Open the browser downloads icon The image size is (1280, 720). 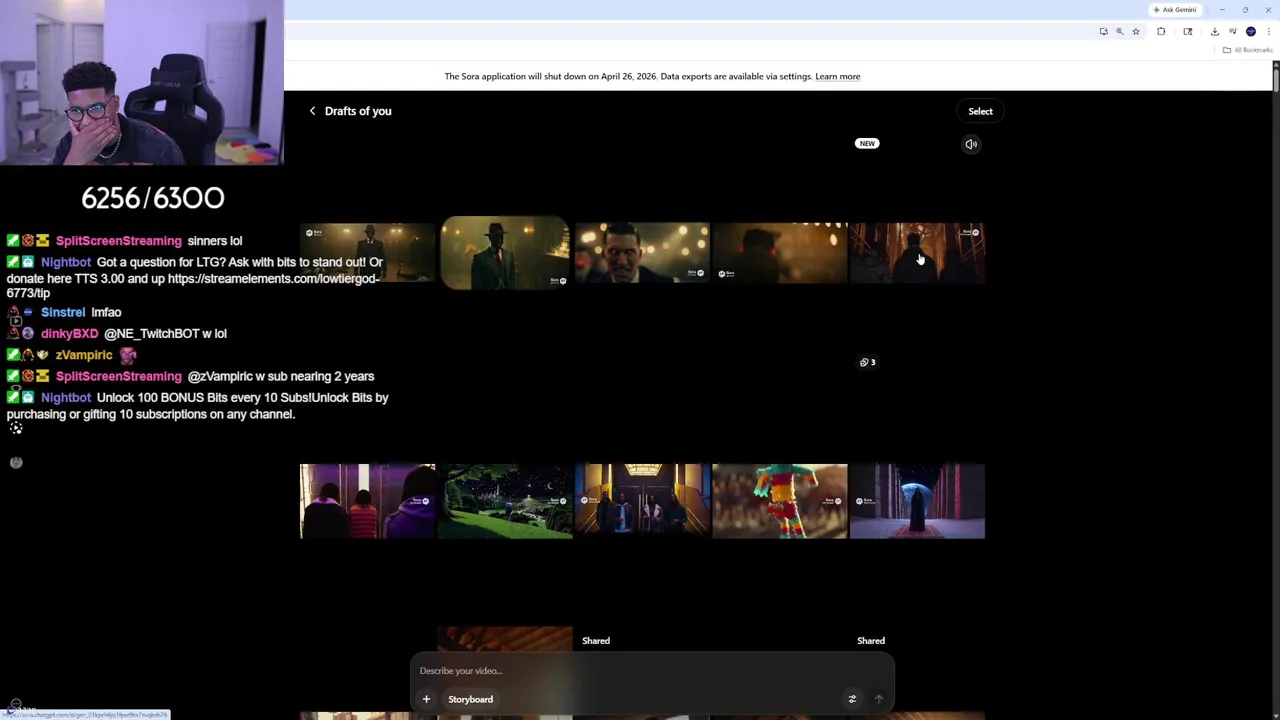(x=1215, y=32)
